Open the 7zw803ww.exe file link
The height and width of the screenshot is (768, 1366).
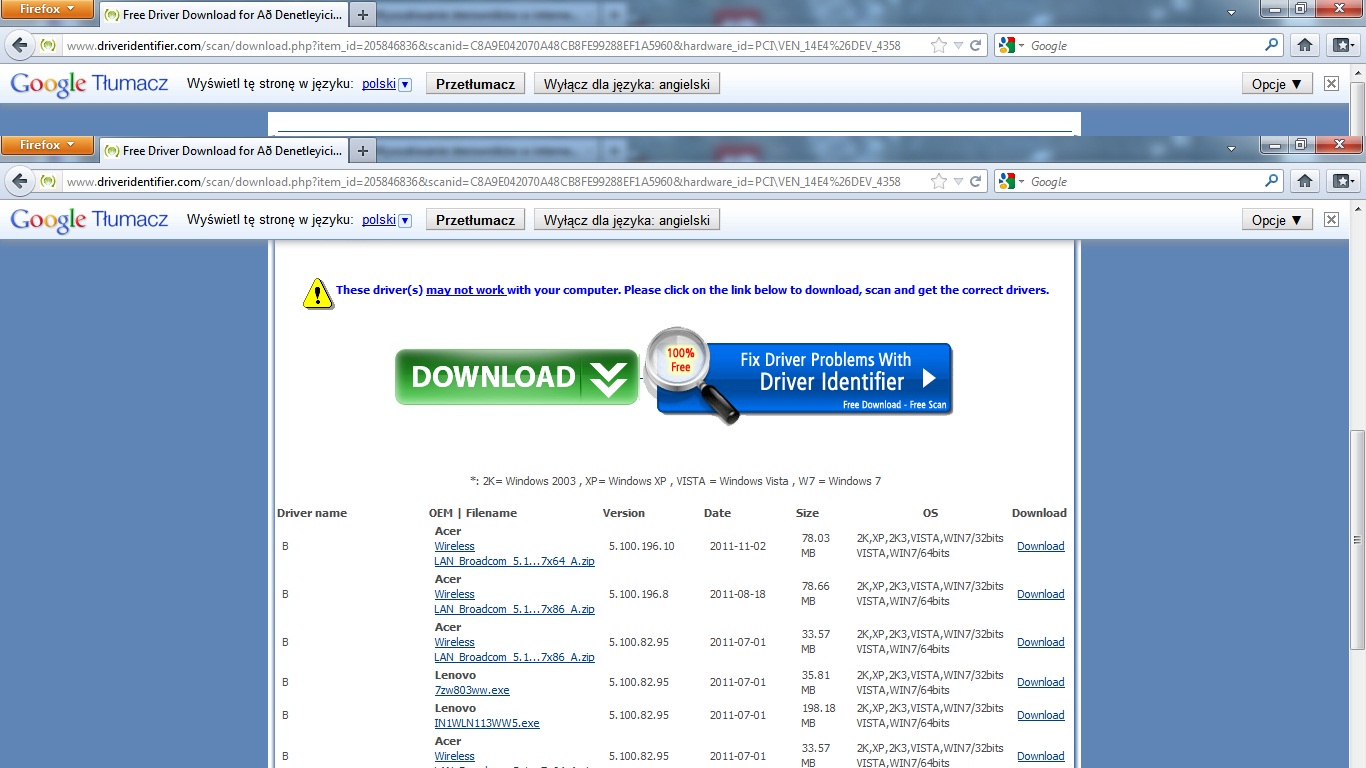tap(472, 690)
